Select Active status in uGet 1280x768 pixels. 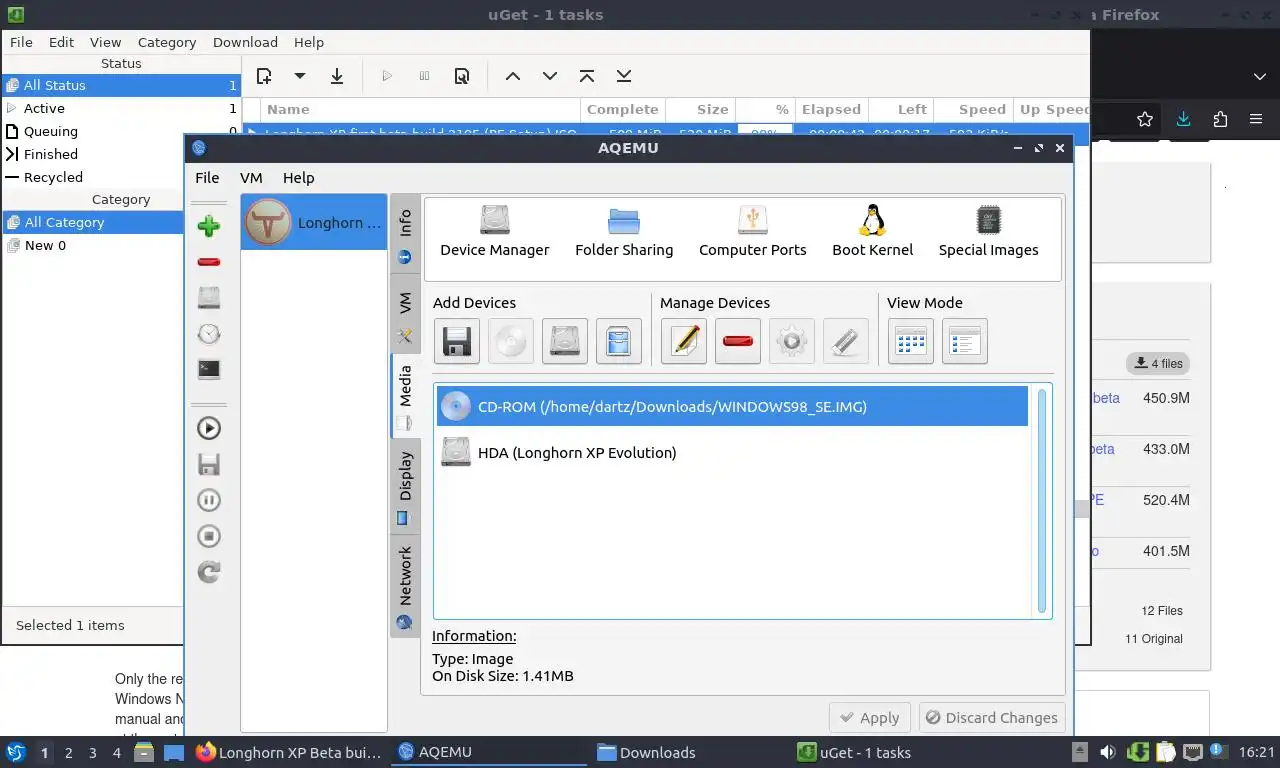(x=121, y=108)
